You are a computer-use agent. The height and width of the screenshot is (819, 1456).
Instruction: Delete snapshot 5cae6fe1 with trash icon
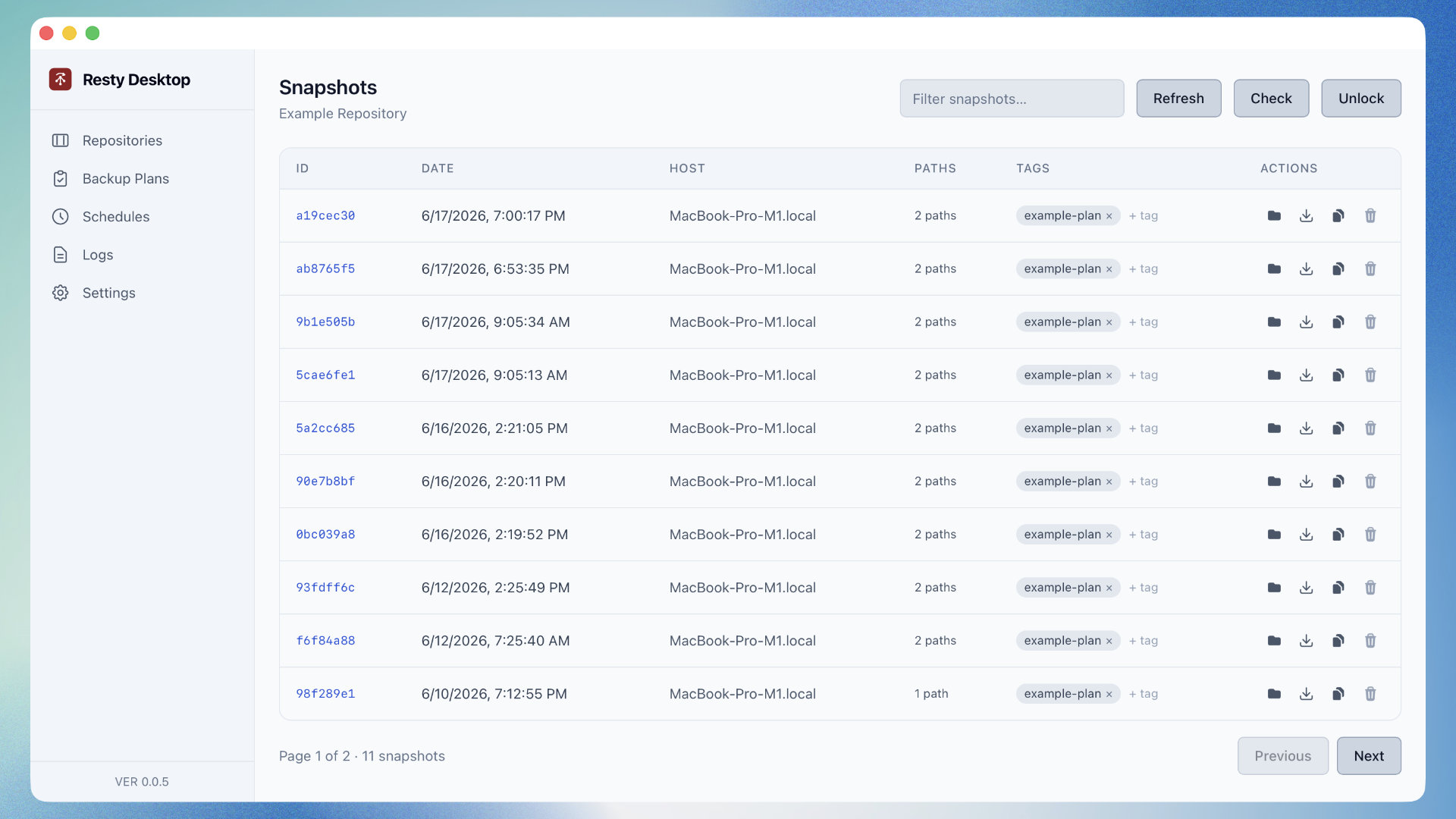click(1370, 375)
